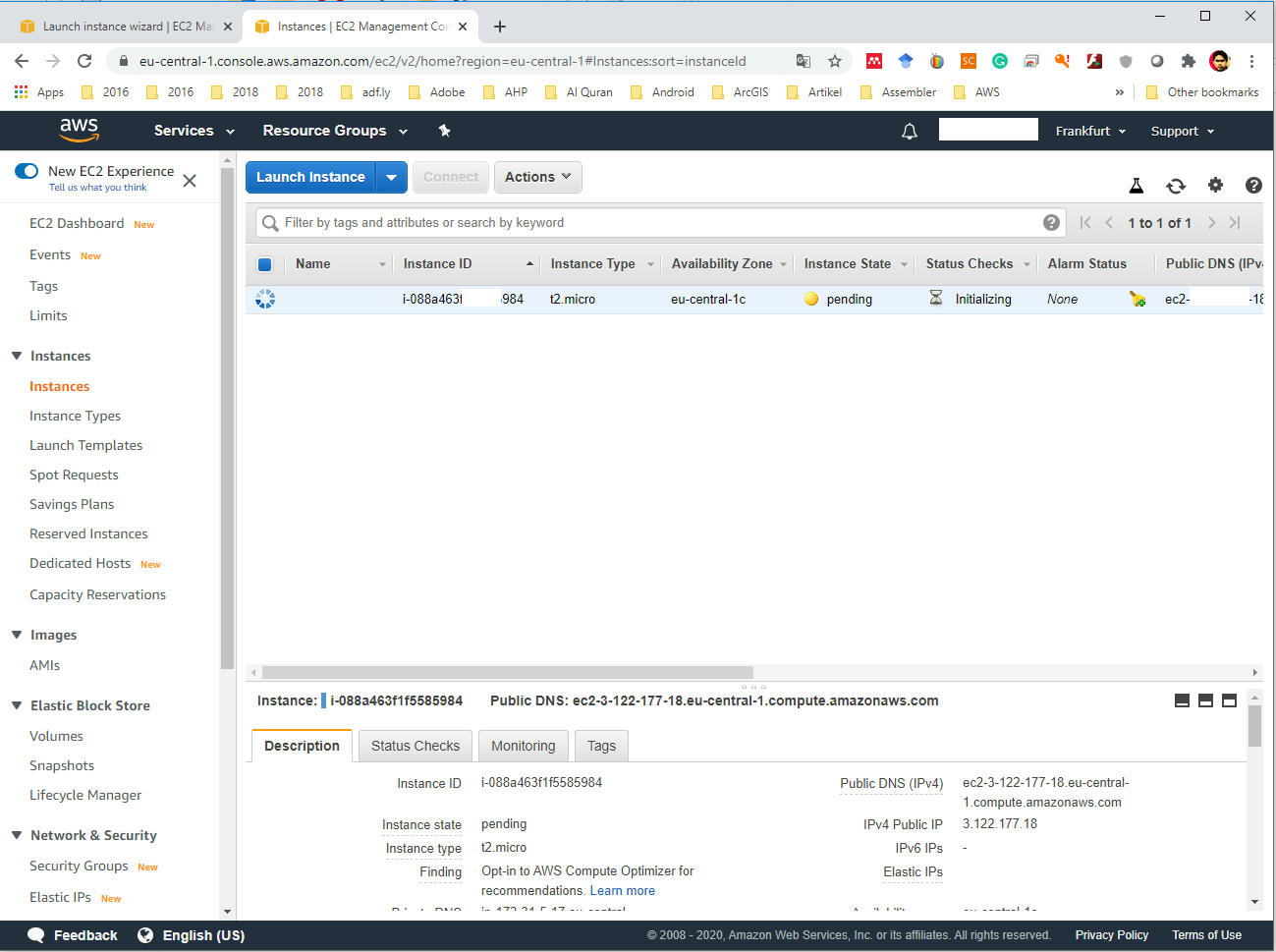
Task: Open the help question mark icon
Action: pos(1253,185)
